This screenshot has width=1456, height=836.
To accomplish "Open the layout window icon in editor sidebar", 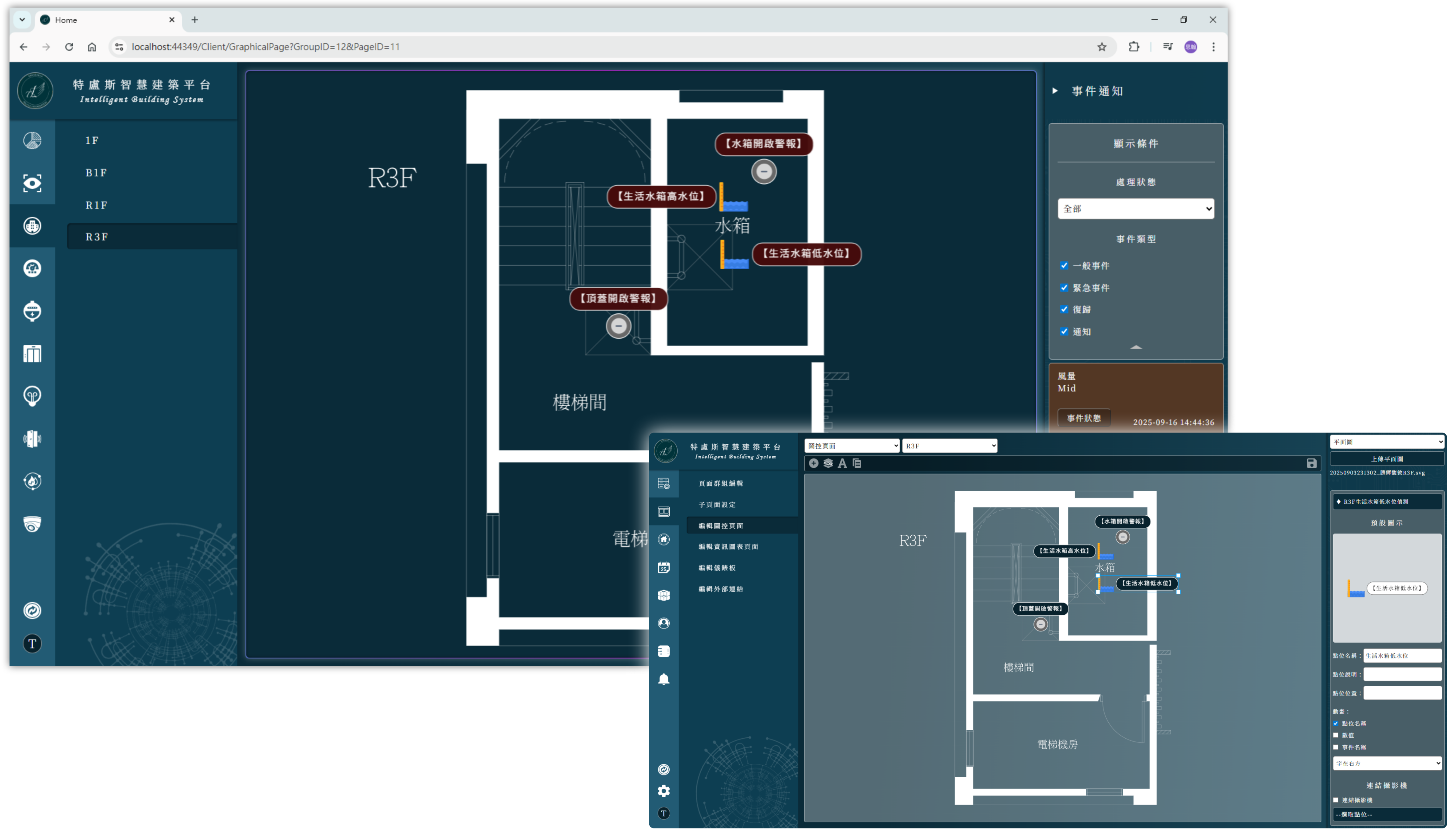I will [664, 512].
